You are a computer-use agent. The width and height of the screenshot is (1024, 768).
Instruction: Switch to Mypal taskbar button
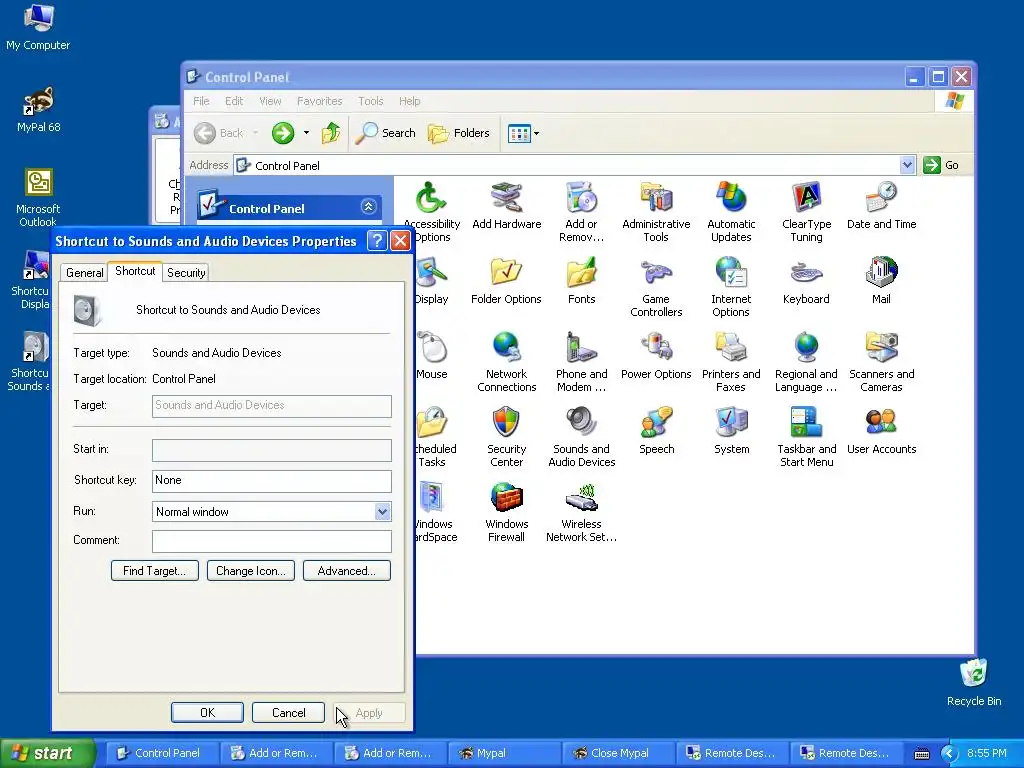[x=504, y=753]
